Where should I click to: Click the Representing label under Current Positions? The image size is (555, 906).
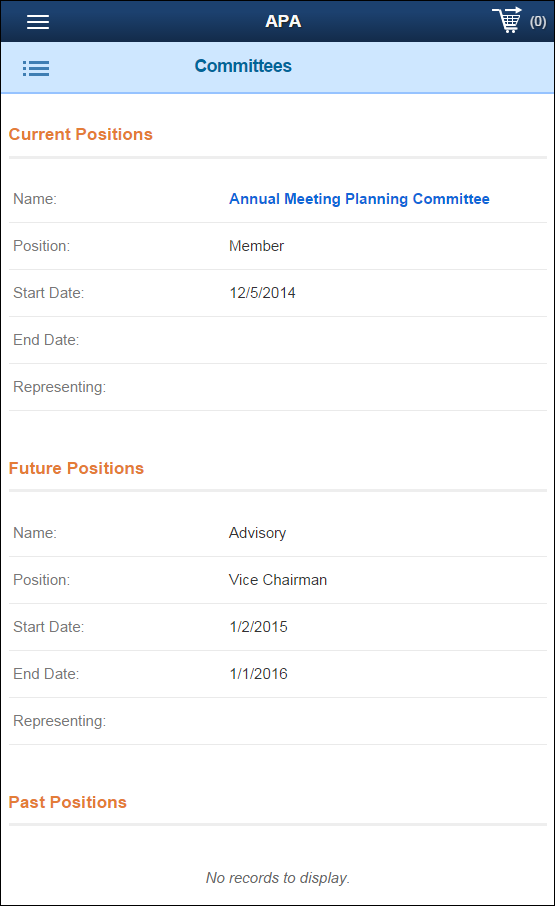[x=59, y=387]
